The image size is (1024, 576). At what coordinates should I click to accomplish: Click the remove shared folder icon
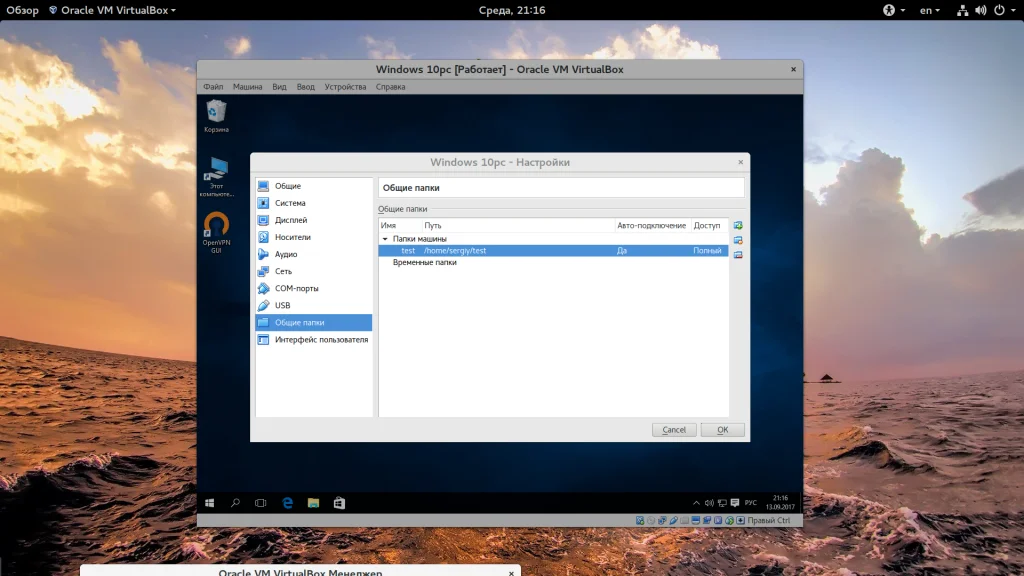click(x=738, y=255)
